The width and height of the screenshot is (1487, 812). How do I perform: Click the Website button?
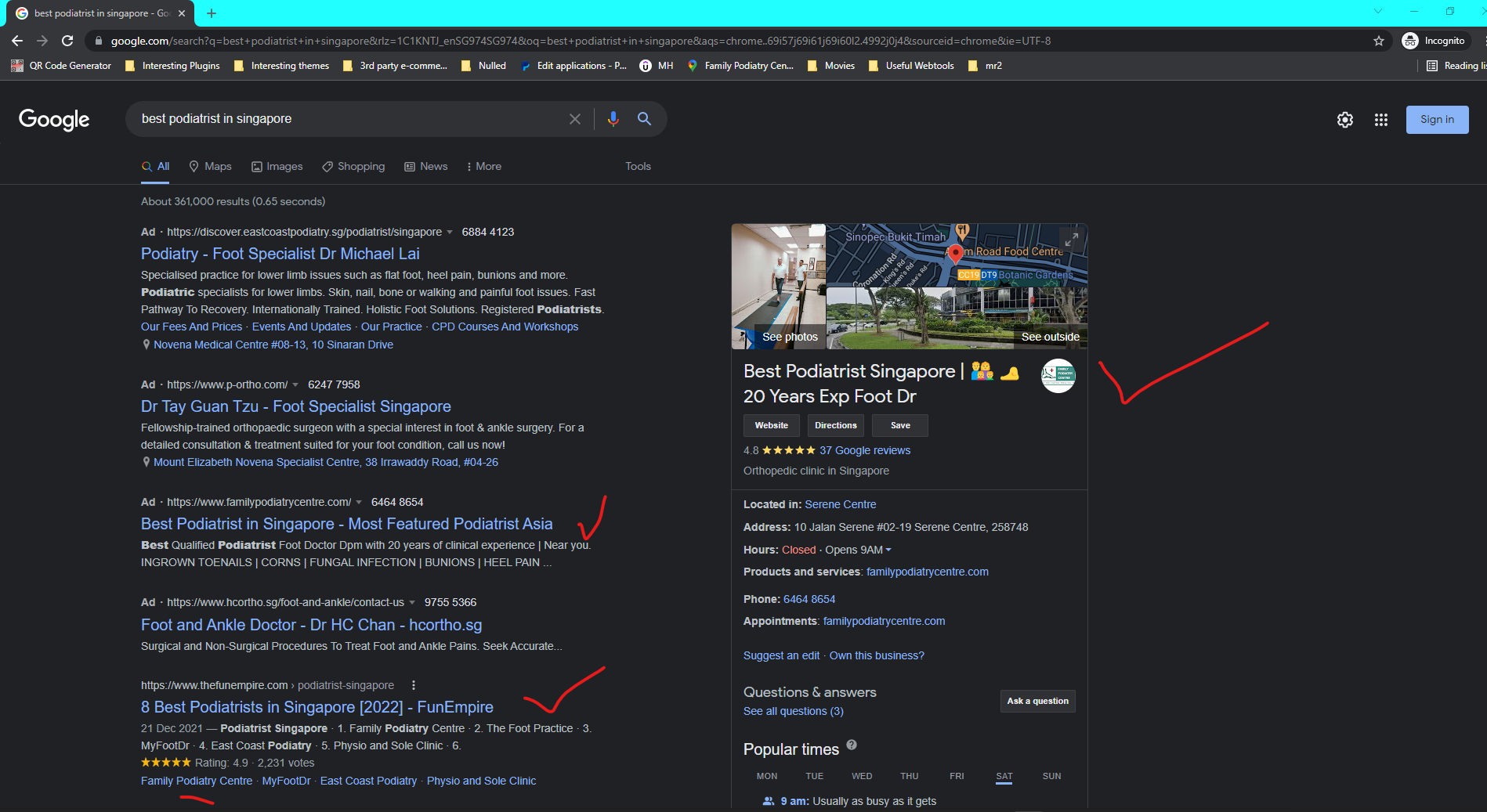772,425
